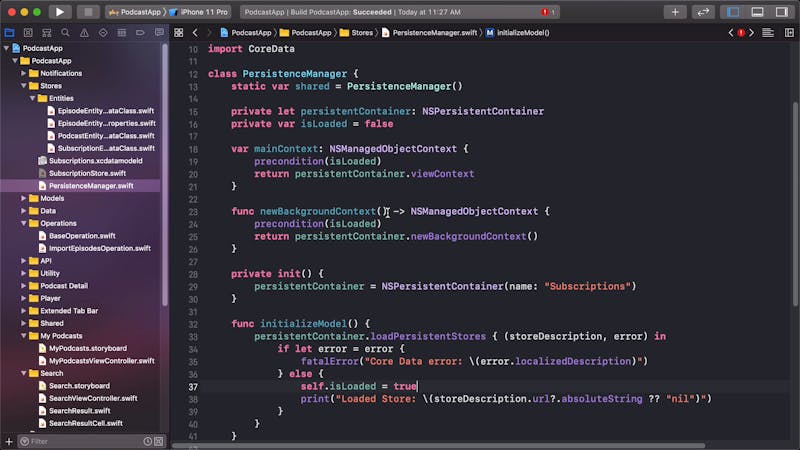The width and height of the screenshot is (800, 450).
Task: Click the Run (play) button
Action: pyautogui.click(x=60, y=12)
